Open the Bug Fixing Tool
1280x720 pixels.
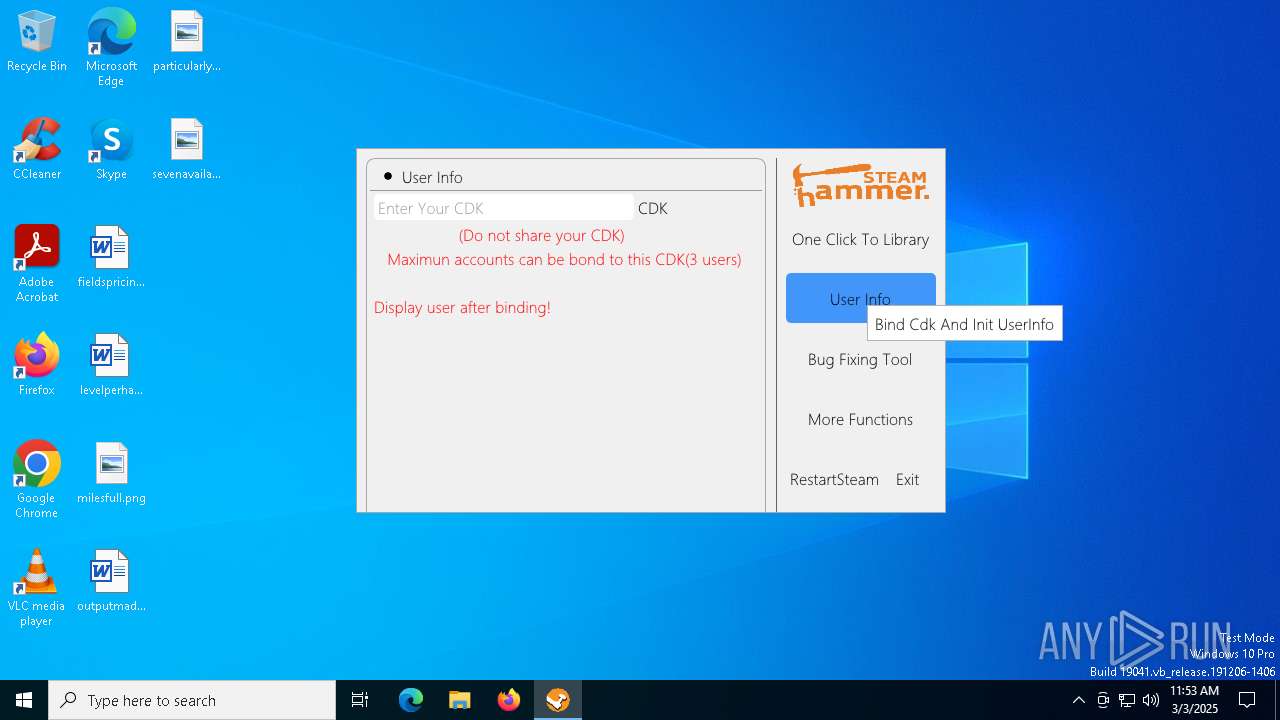(861, 359)
